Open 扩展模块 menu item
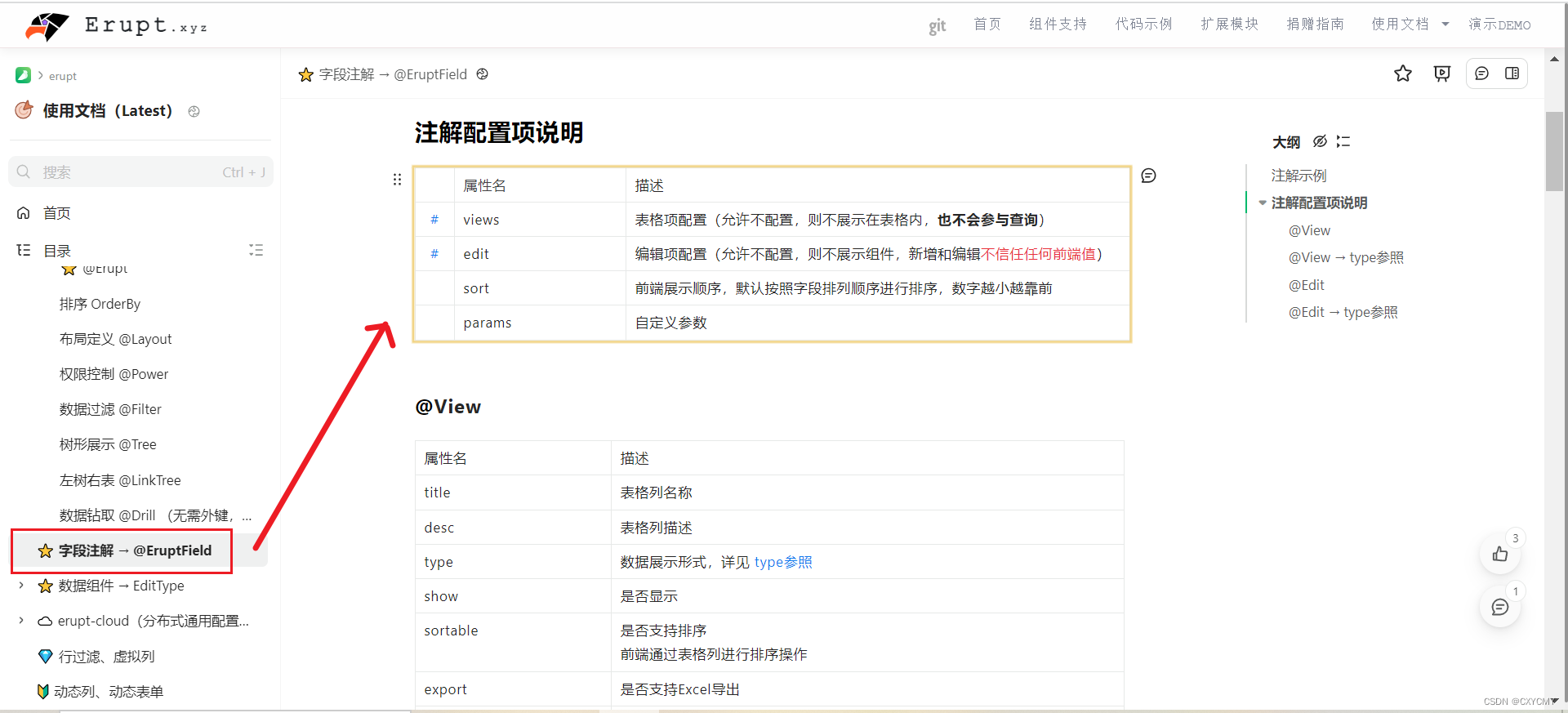This screenshot has height=713, width=1568. pyautogui.click(x=1230, y=25)
